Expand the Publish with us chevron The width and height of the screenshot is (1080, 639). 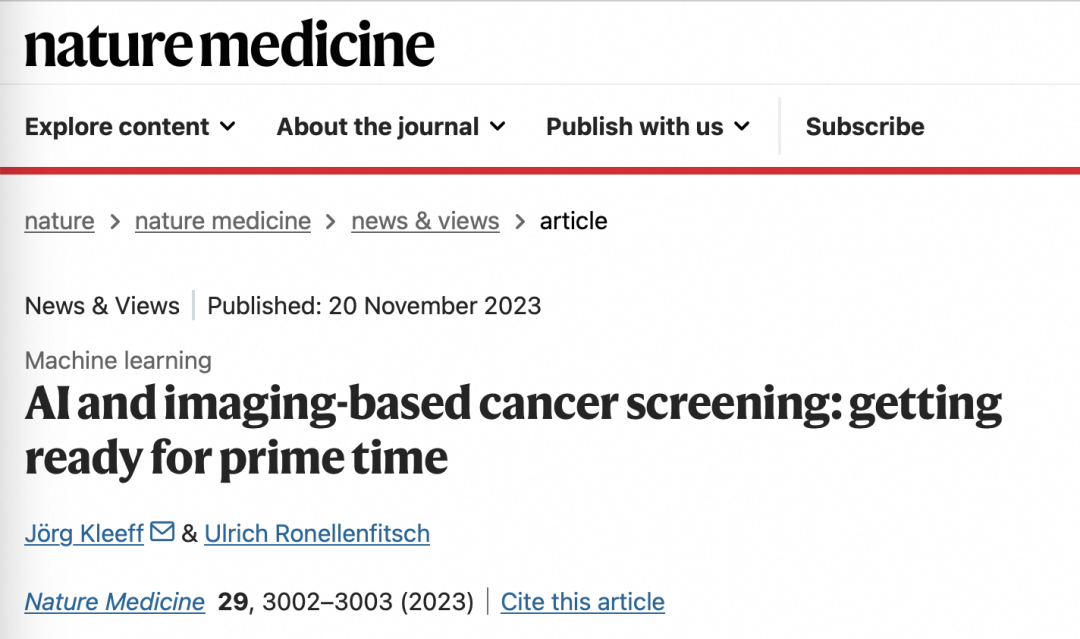[742, 127]
